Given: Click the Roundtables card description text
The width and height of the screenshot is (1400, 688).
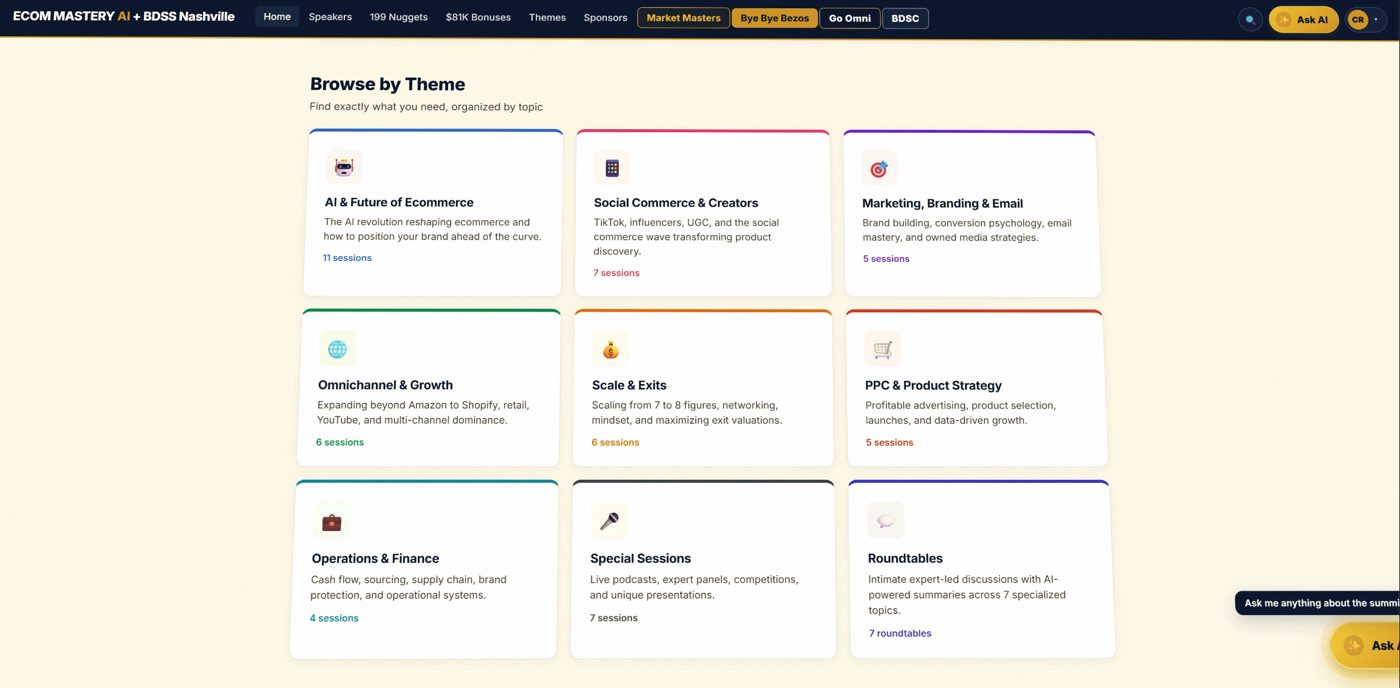Looking at the screenshot, I should tap(967, 595).
